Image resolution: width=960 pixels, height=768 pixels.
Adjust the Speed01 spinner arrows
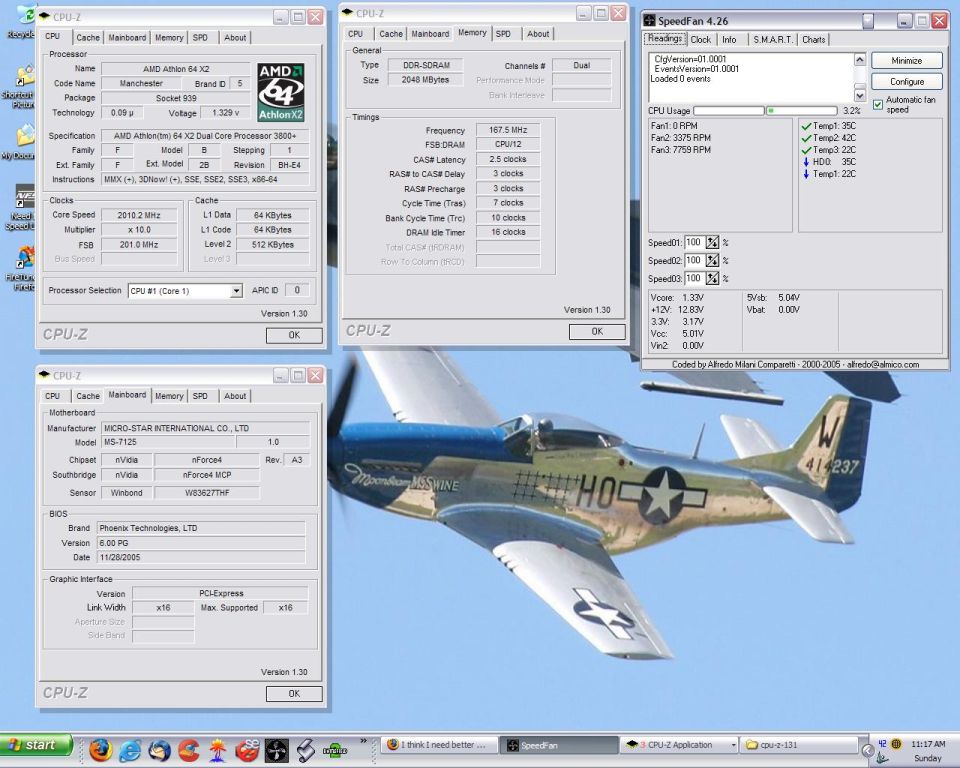(x=712, y=243)
